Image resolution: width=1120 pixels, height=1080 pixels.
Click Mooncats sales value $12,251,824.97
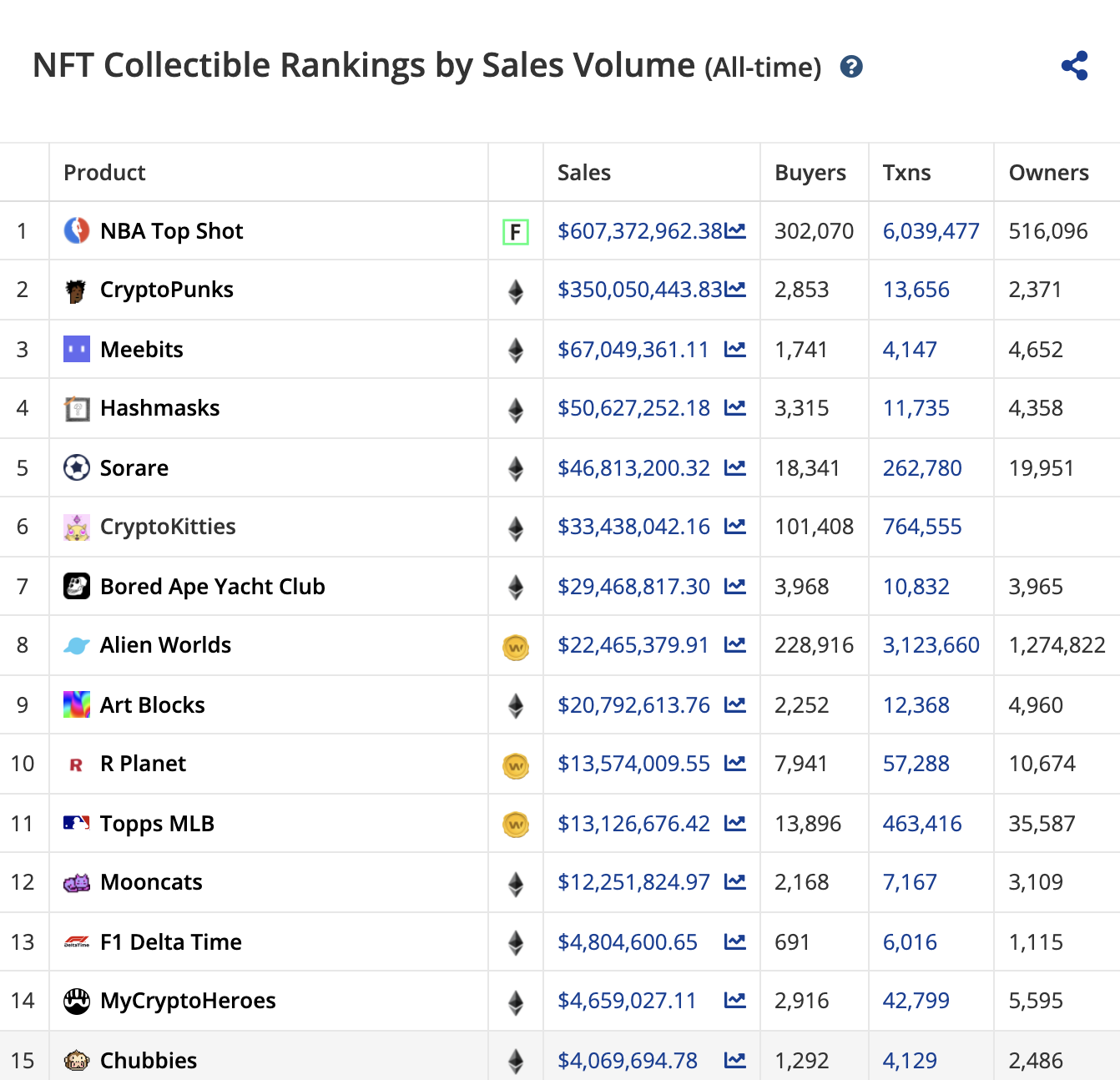point(634,882)
